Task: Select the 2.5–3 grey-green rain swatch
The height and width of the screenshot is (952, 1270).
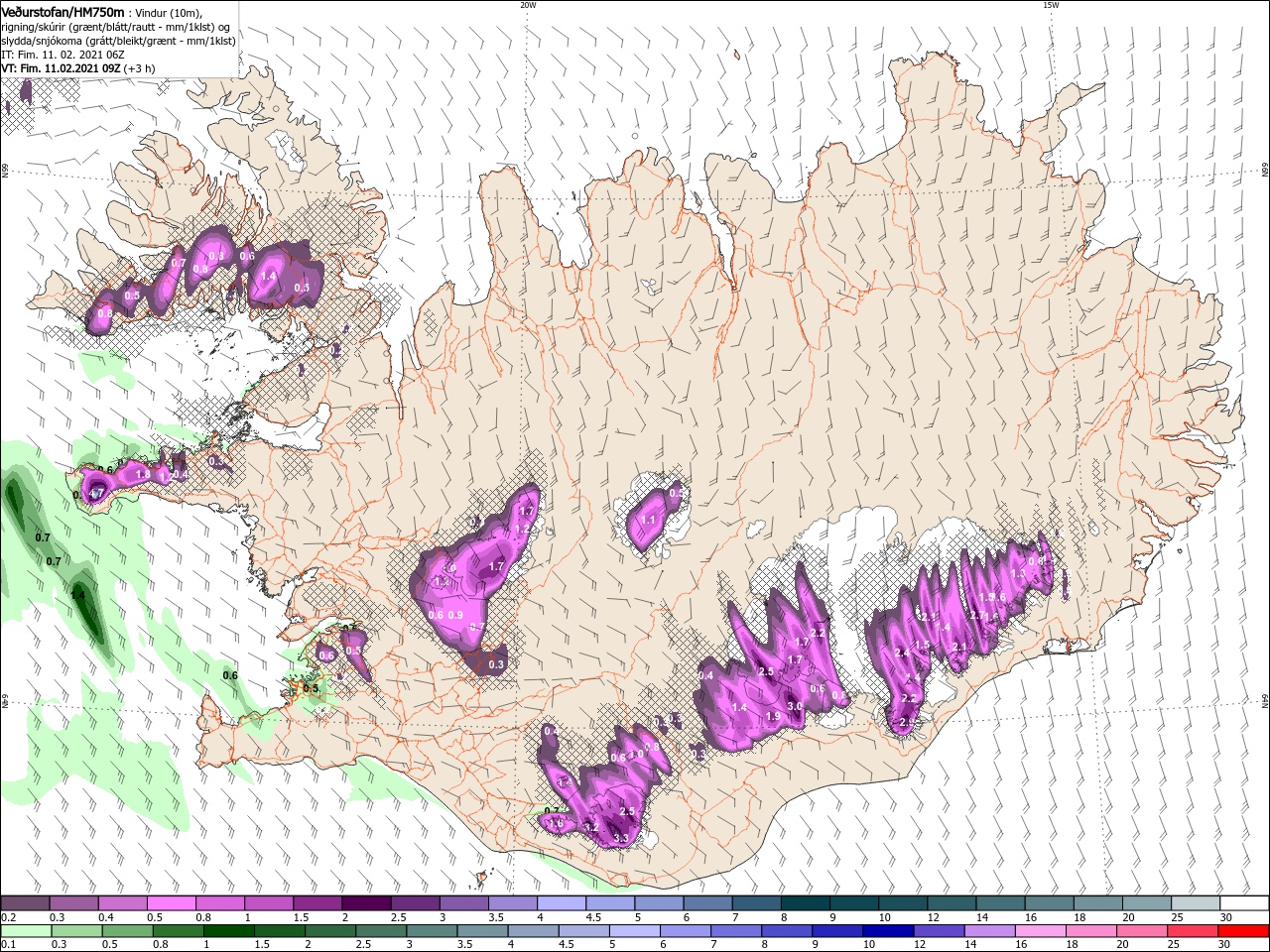Action: pos(380,930)
